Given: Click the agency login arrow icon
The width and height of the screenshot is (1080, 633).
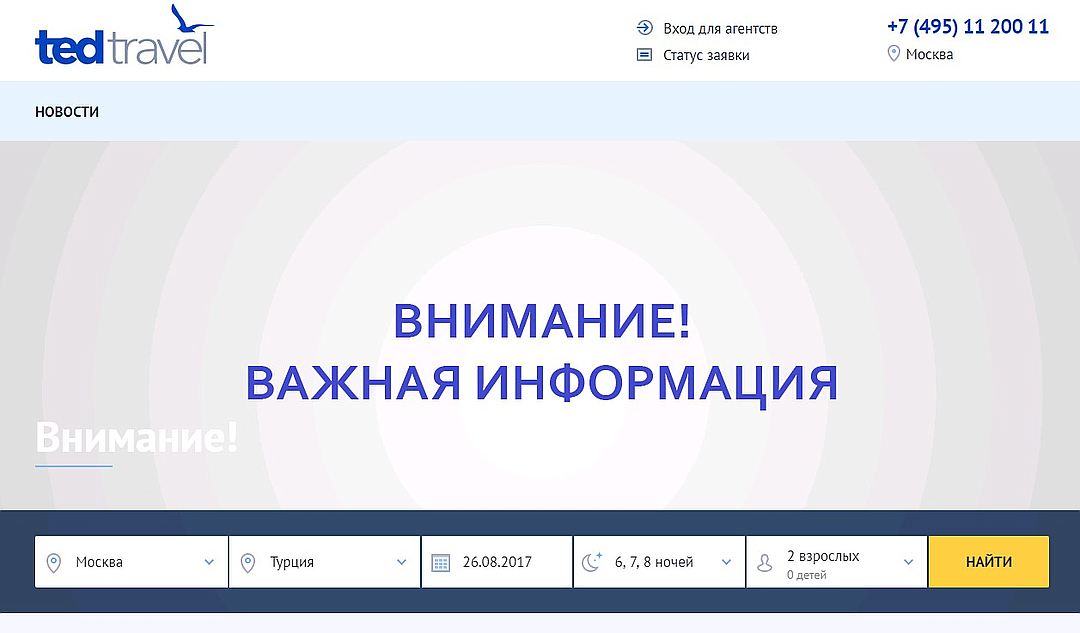Looking at the screenshot, I should coord(645,28).
